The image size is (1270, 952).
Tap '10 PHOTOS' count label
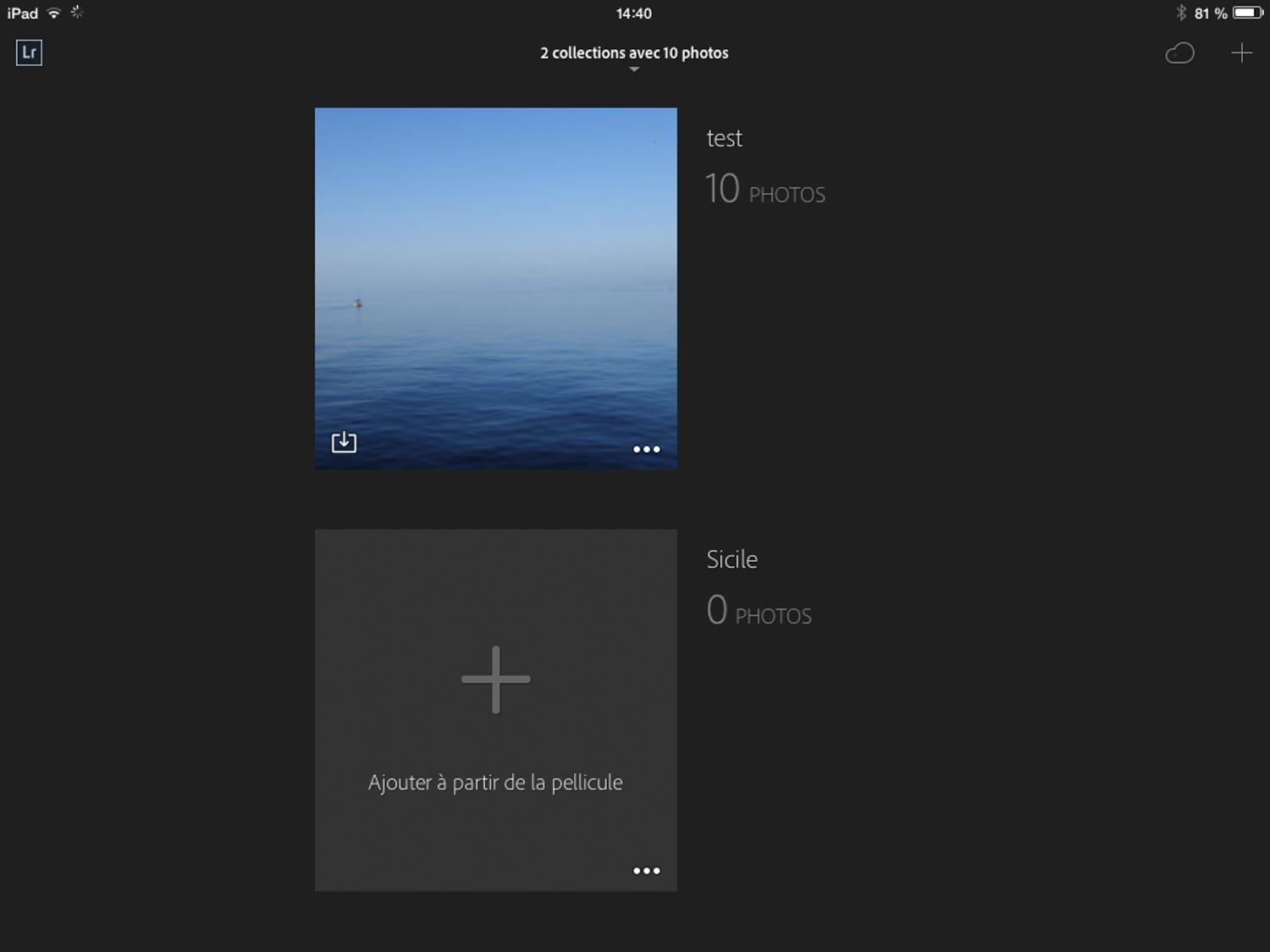click(x=765, y=189)
